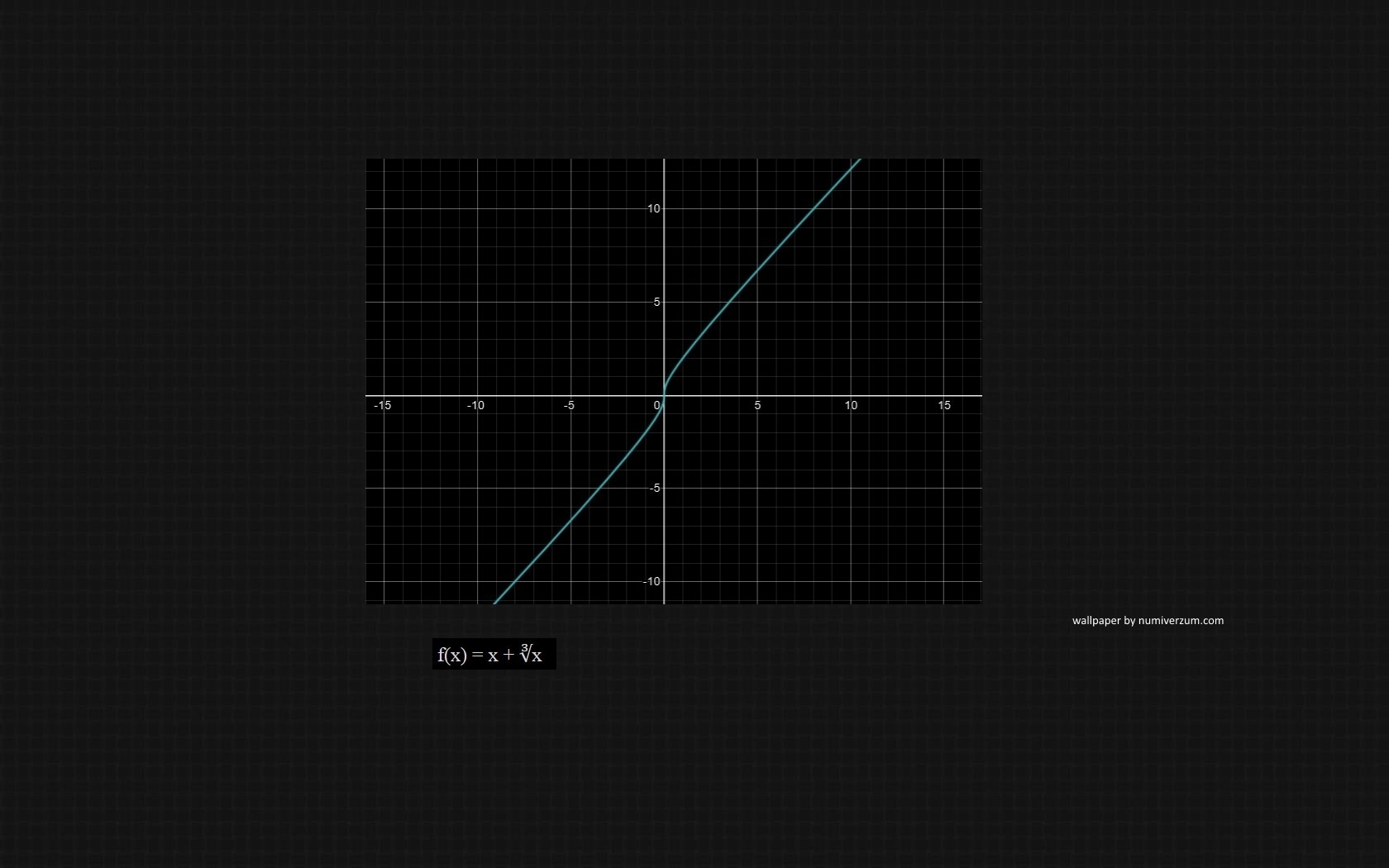
Task: Click the 15 label on the x-axis
Action: (x=944, y=405)
